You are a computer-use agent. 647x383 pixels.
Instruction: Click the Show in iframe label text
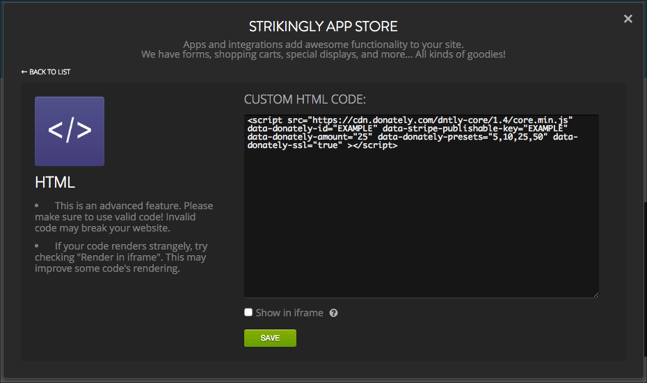(x=289, y=313)
